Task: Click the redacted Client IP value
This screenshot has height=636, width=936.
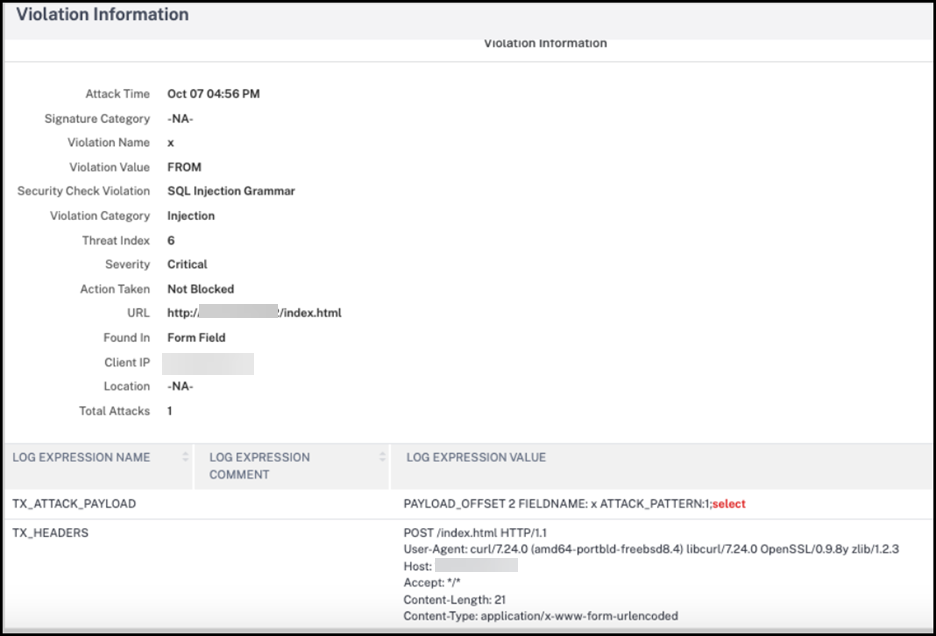Action: [x=208, y=364]
